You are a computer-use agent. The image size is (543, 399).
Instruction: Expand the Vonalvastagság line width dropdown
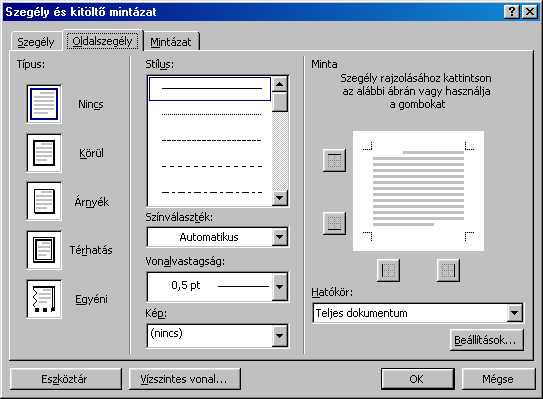pyautogui.click(x=279, y=286)
